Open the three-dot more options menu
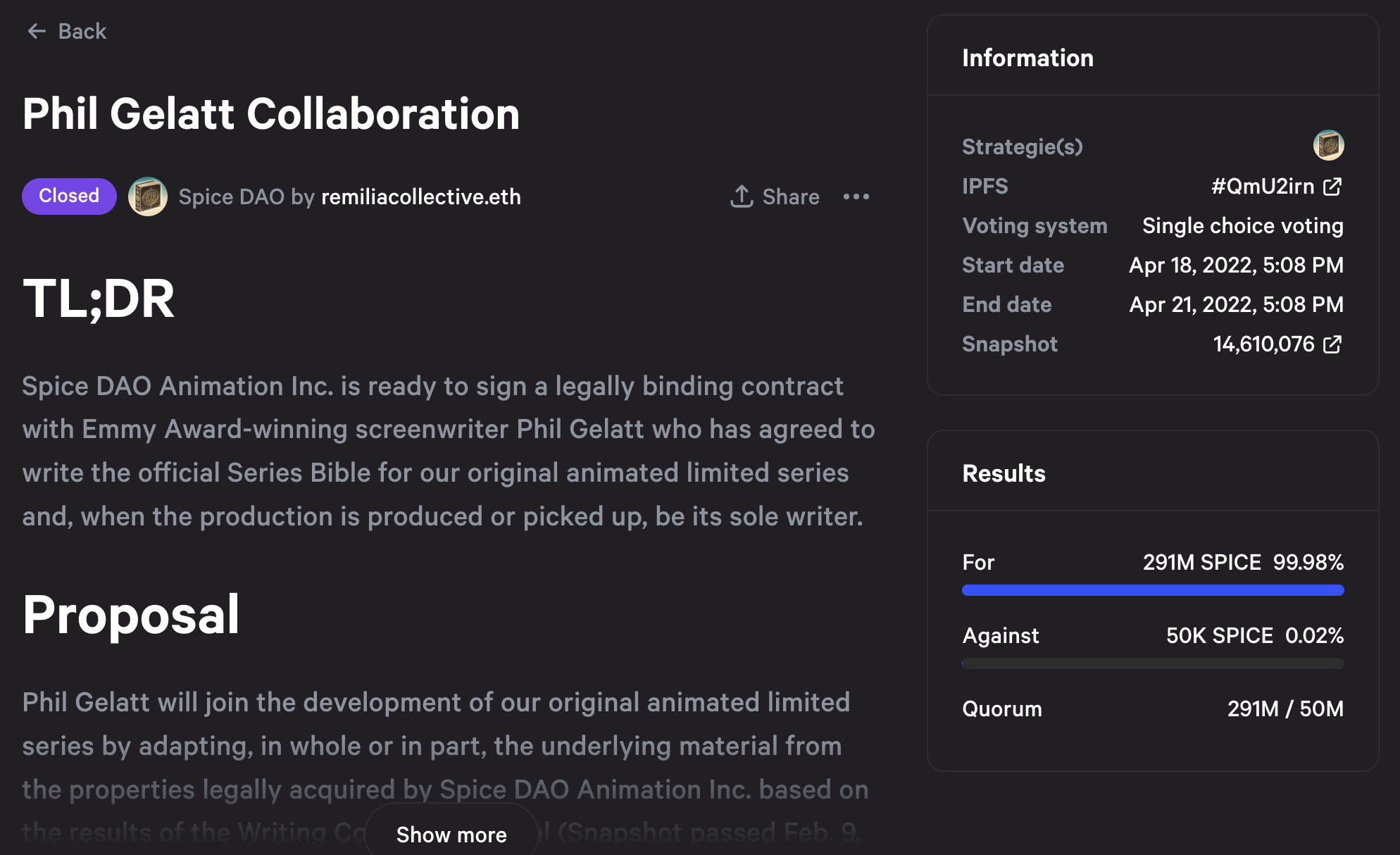The width and height of the screenshot is (1400, 855). coord(856,196)
